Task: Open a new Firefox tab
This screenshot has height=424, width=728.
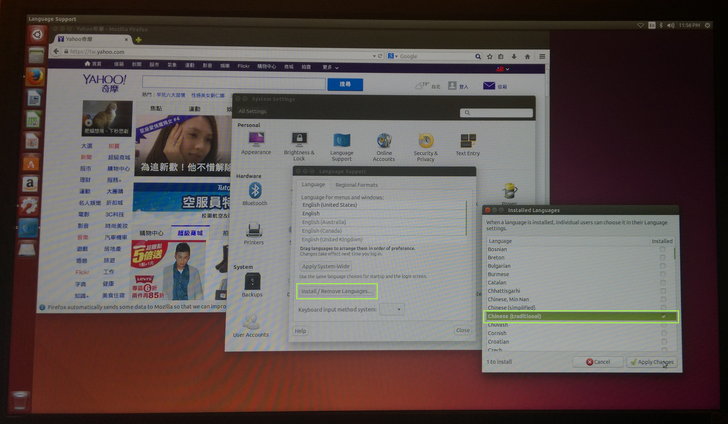Action: [138, 40]
